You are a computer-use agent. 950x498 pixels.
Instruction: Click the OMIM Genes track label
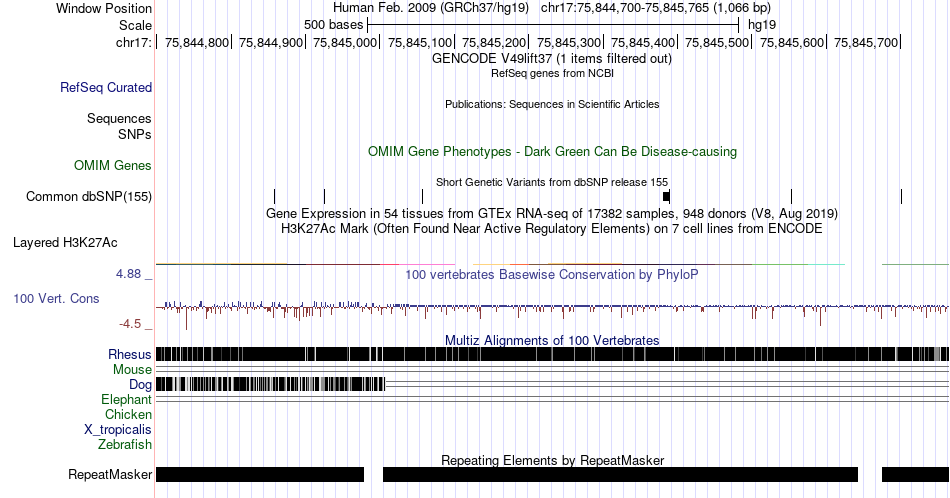[113, 166]
